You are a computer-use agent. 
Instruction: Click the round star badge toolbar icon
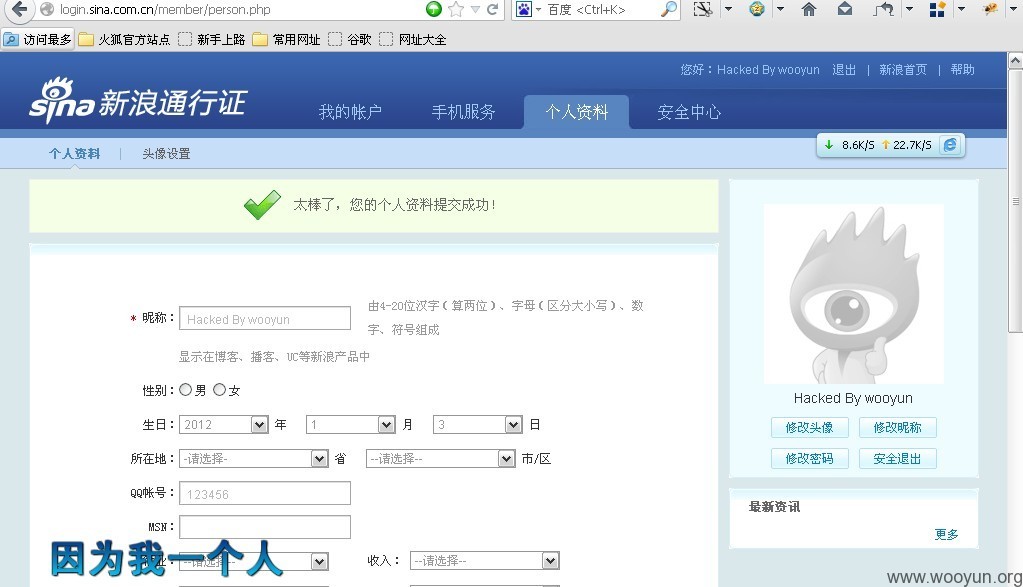(x=757, y=9)
